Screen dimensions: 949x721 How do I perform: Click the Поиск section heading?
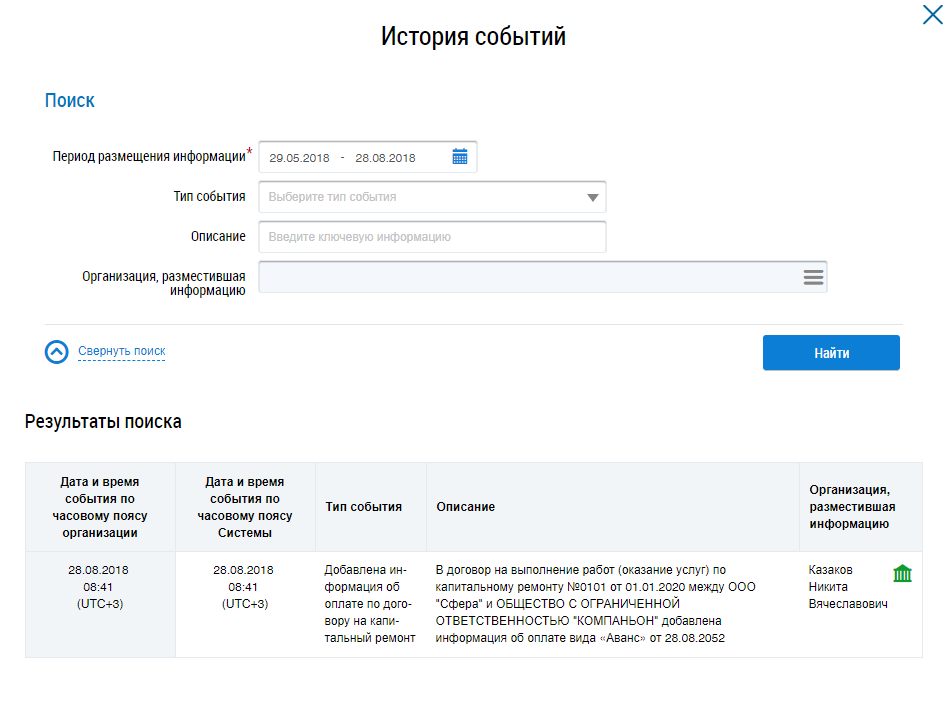(70, 101)
